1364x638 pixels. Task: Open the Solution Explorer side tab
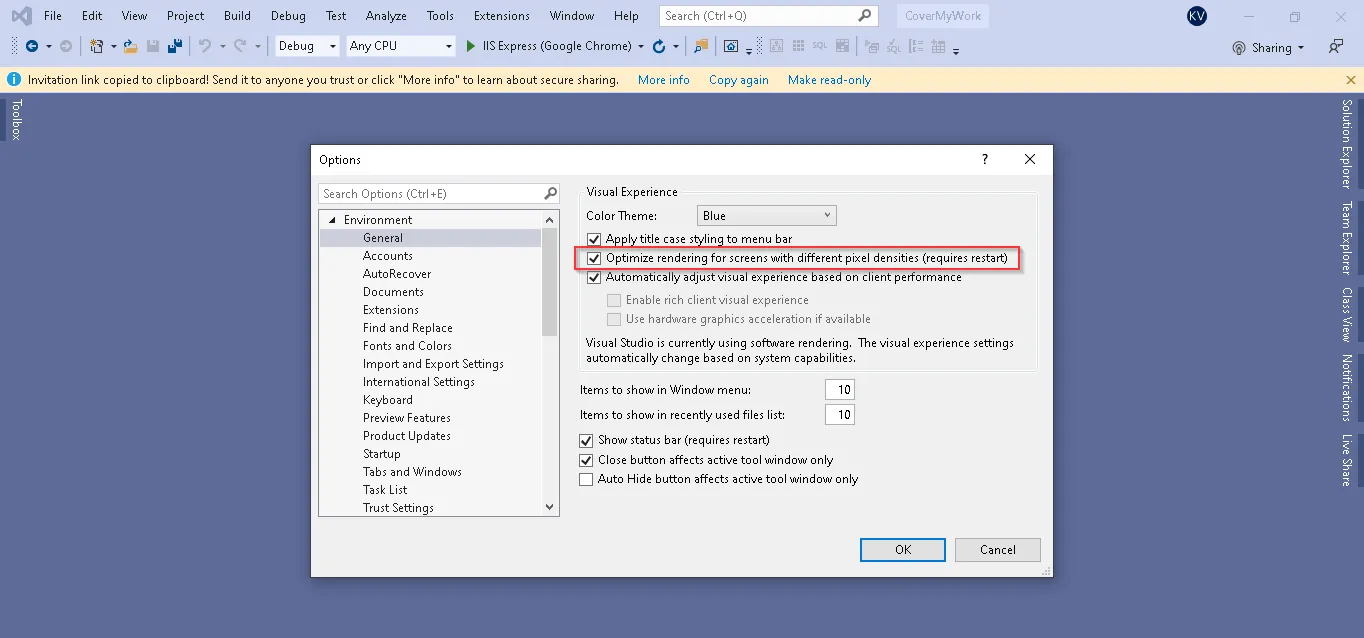[x=1347, y=144]
